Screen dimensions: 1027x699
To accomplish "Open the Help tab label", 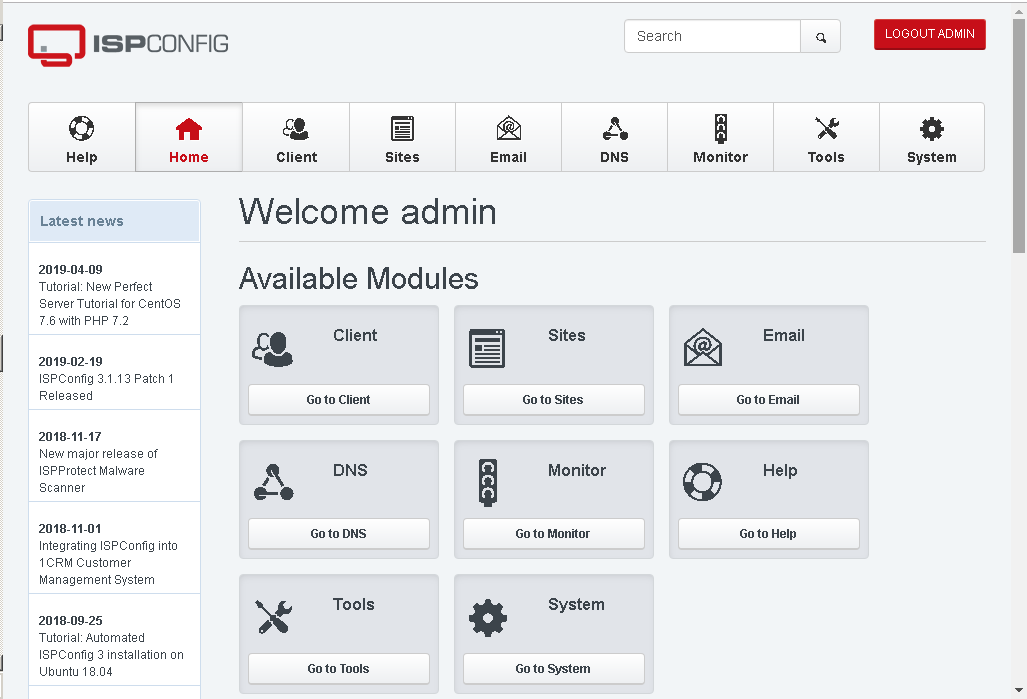I will click(x=82, y=157).
